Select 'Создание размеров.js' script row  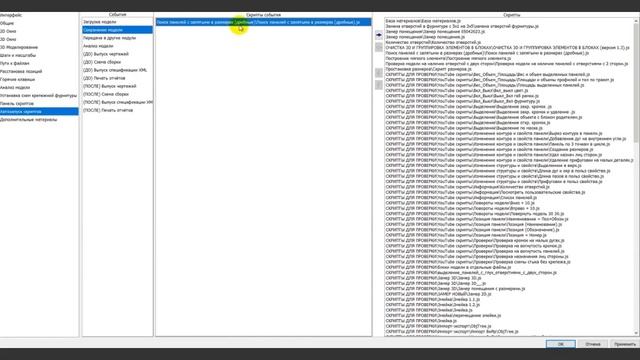coord(489,149)
